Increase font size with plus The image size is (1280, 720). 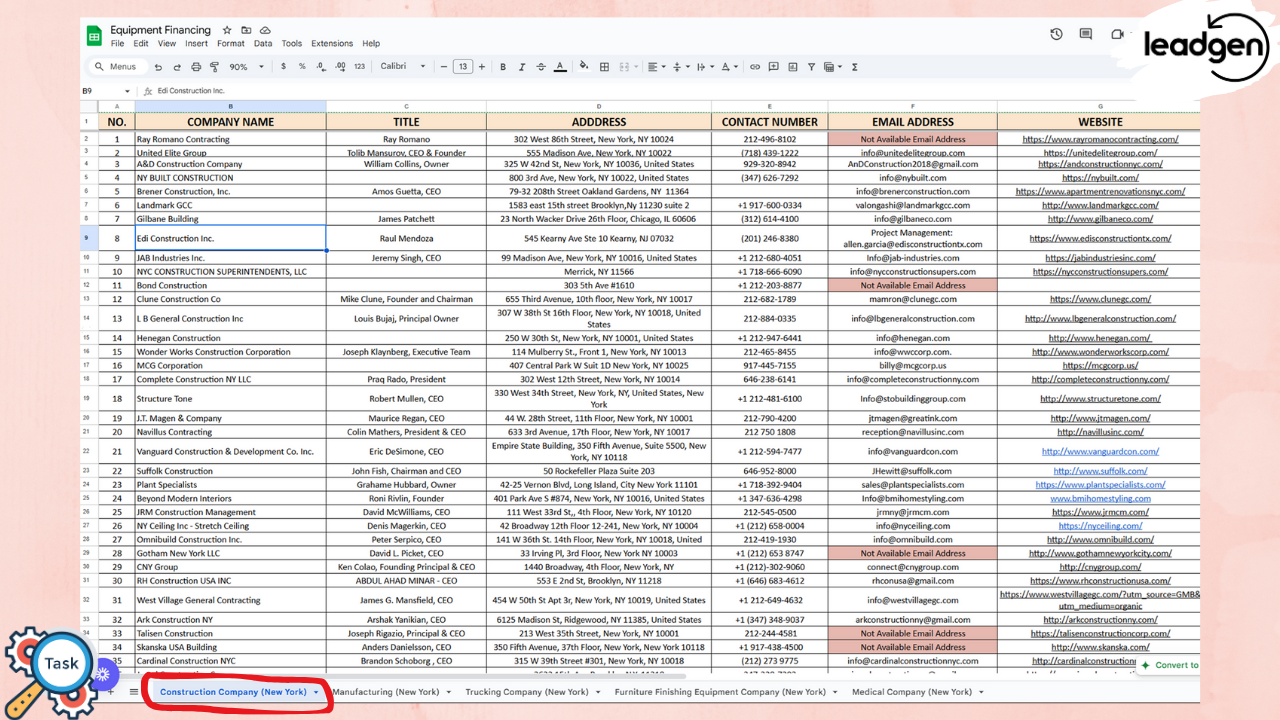coord(482,67)
